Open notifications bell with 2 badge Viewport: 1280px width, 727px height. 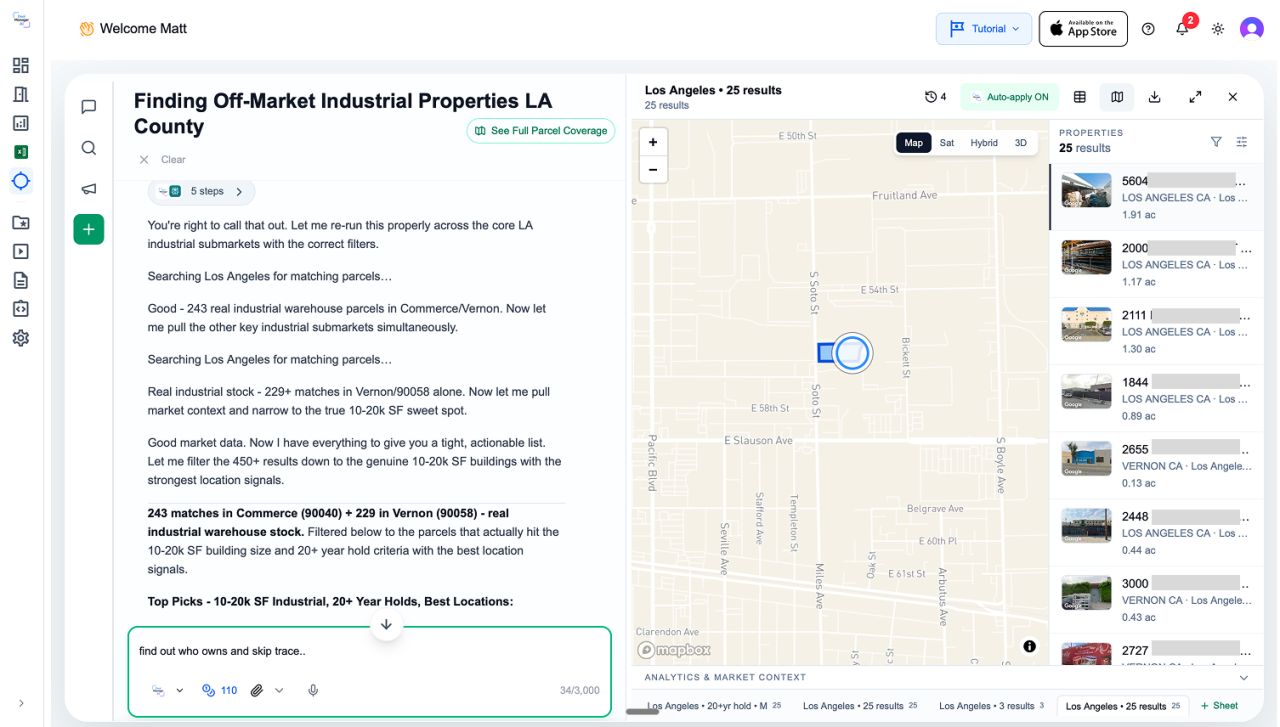pyautogui.click(x=1183, y=28)
